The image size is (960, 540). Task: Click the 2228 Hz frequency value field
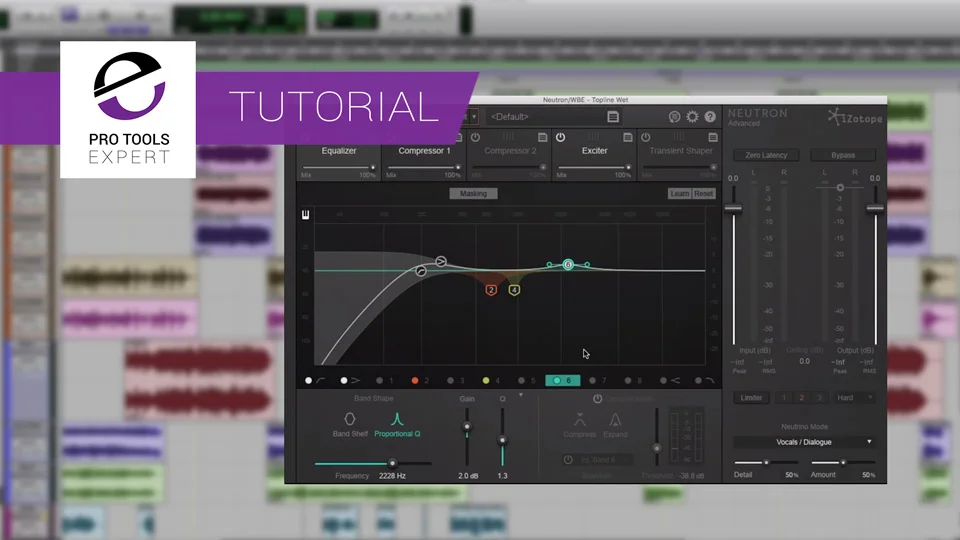click(x=392, y=476)
